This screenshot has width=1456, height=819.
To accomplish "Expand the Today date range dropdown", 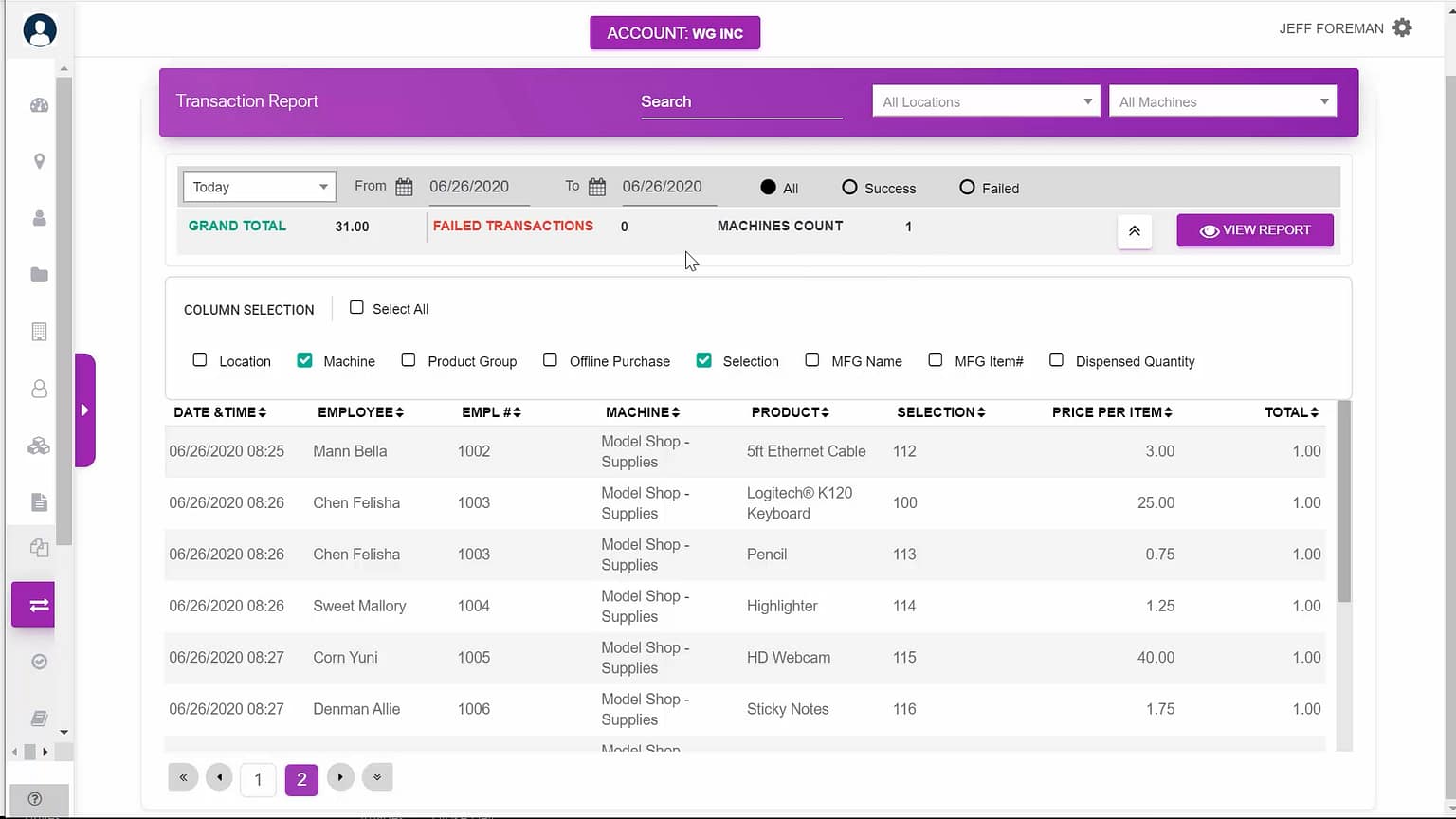I will (x=259, y=187).
